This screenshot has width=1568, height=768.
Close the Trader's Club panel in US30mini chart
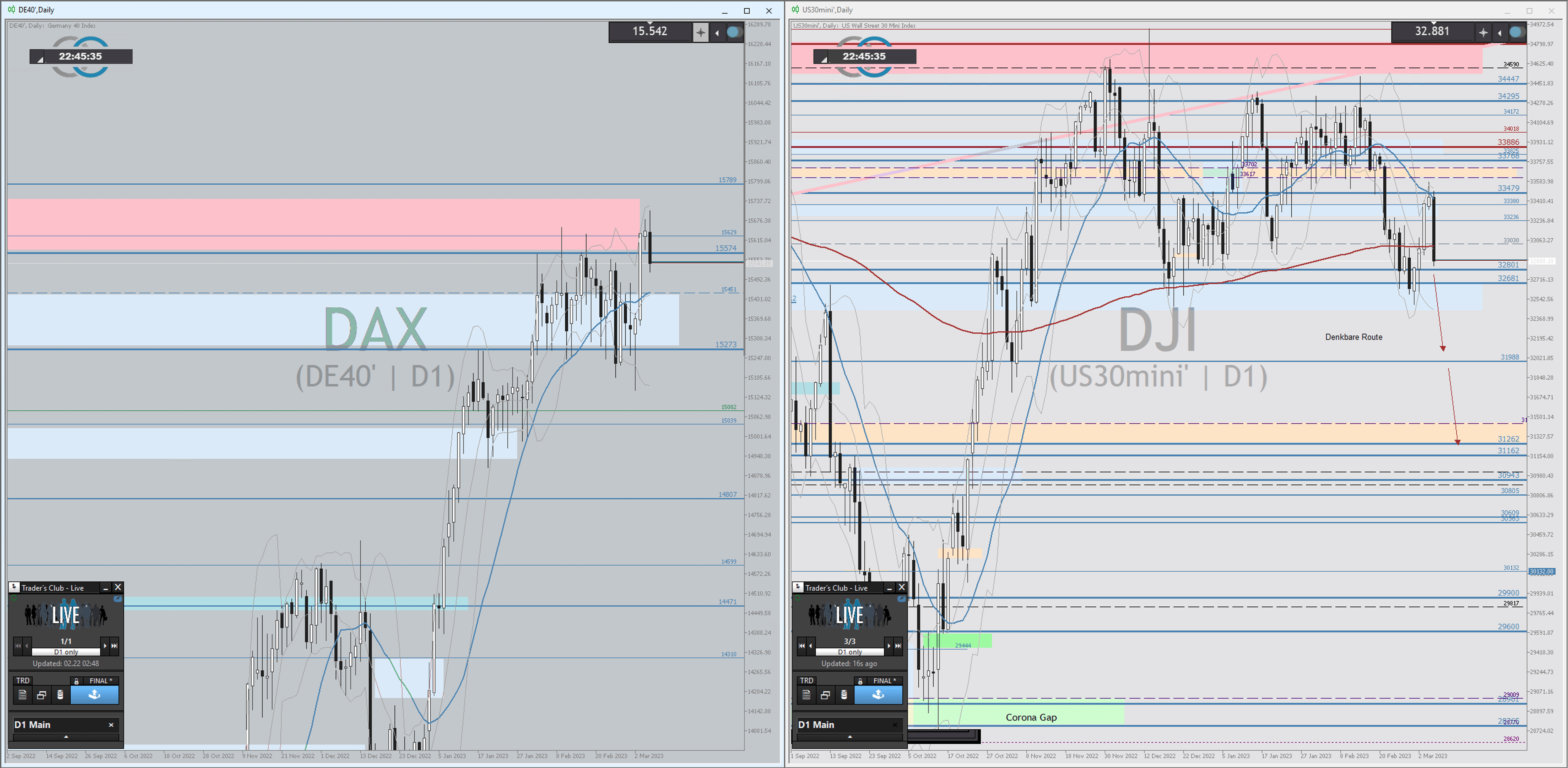pyautogui.click(x=902, y=587)
